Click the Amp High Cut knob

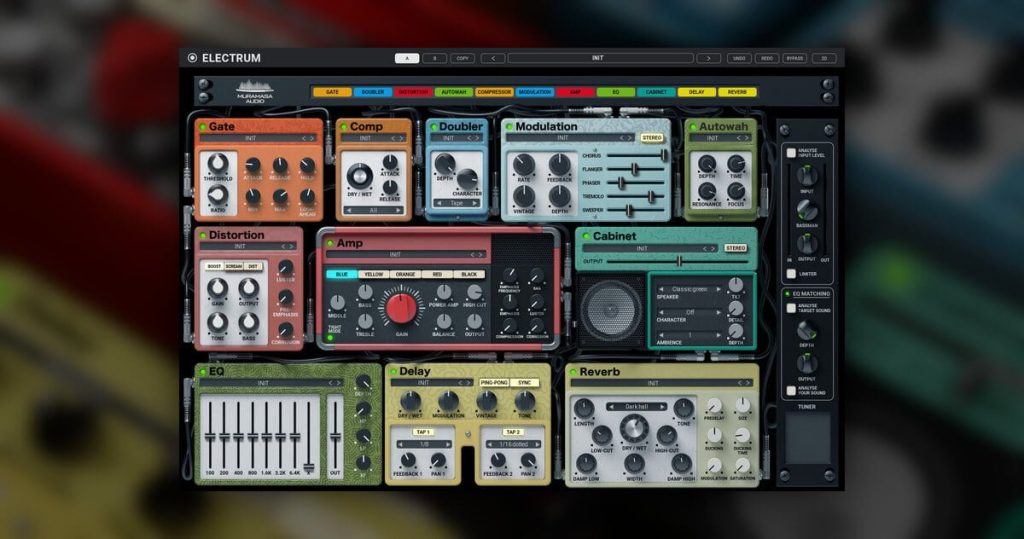pyautogui.click(x=475, y=292)
